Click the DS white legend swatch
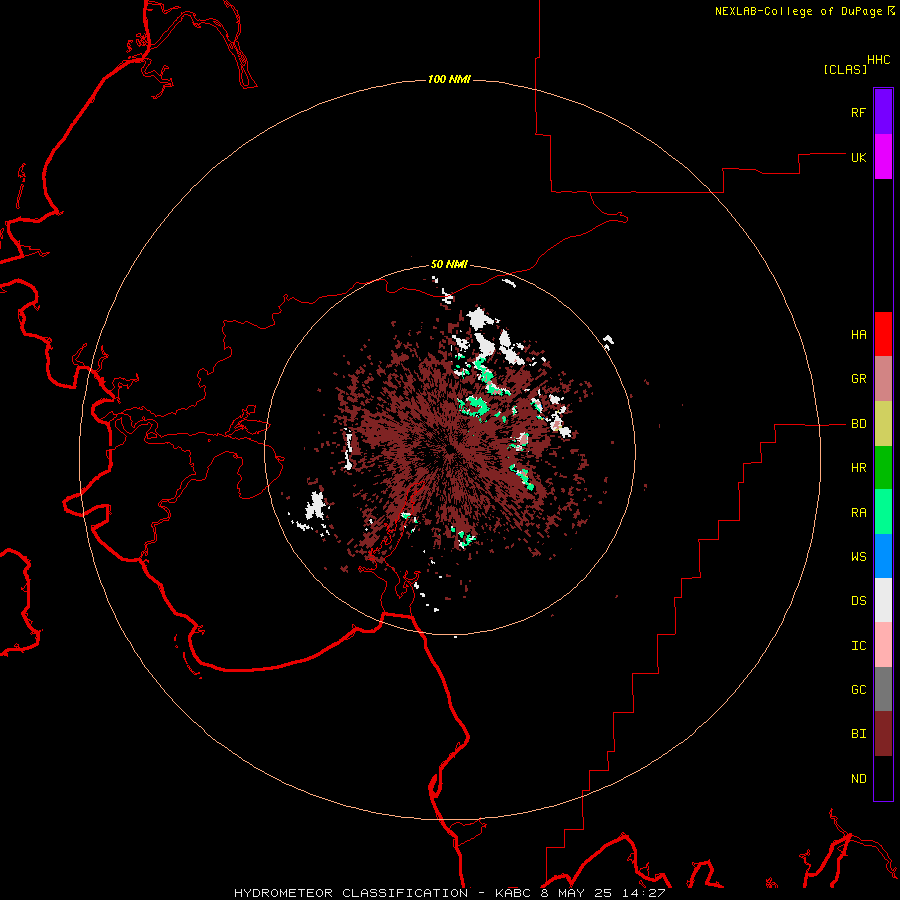This screenshot has height=900, width=900. pos(883,600)
